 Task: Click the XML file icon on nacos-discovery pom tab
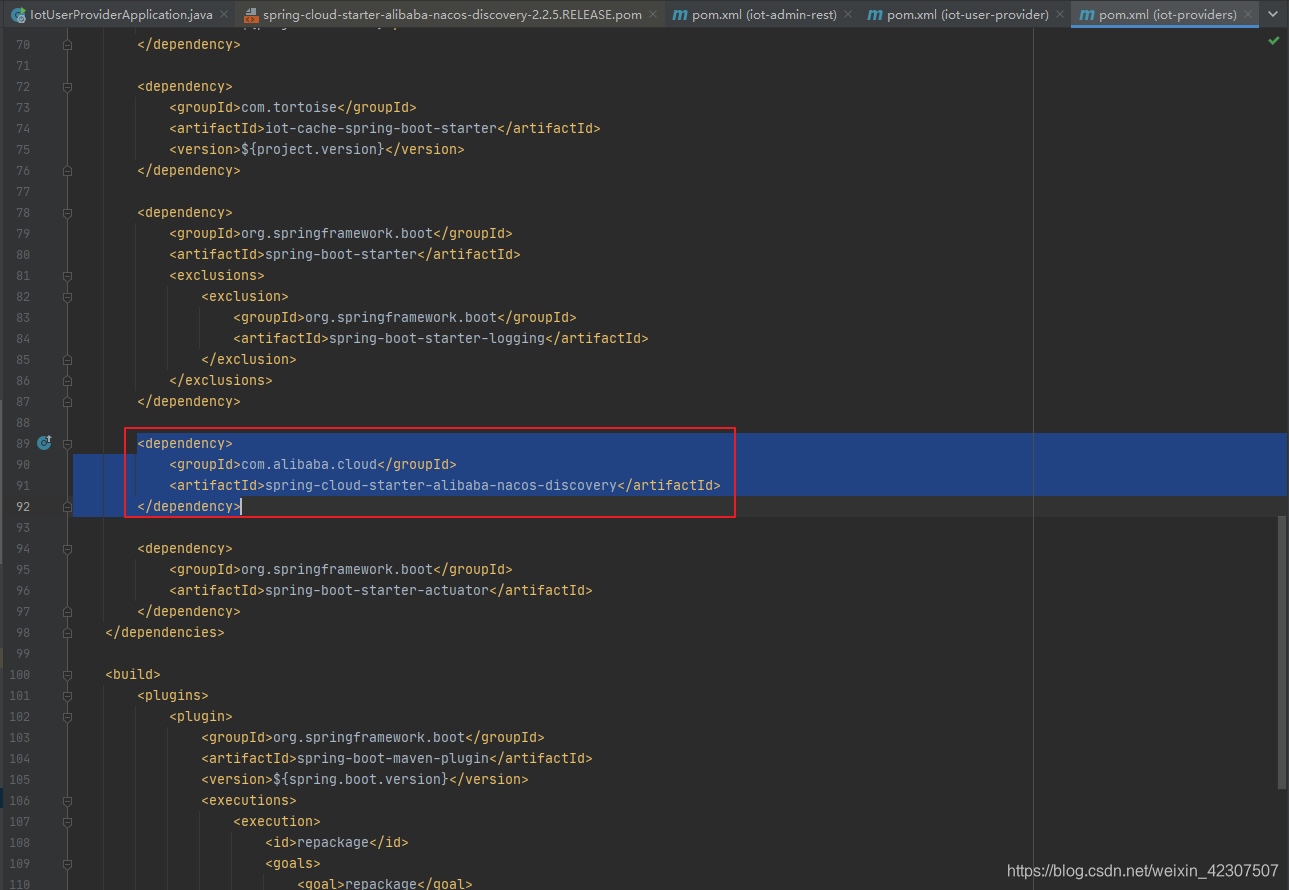[251, 15]
